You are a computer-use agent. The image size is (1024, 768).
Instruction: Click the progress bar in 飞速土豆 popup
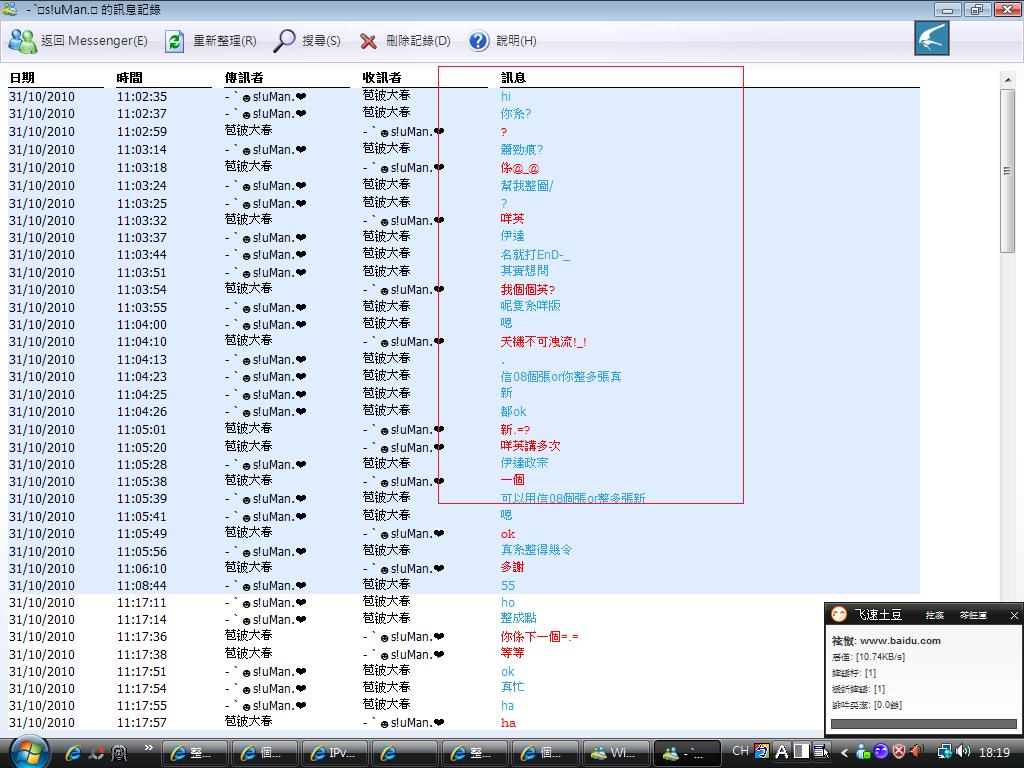923,724
